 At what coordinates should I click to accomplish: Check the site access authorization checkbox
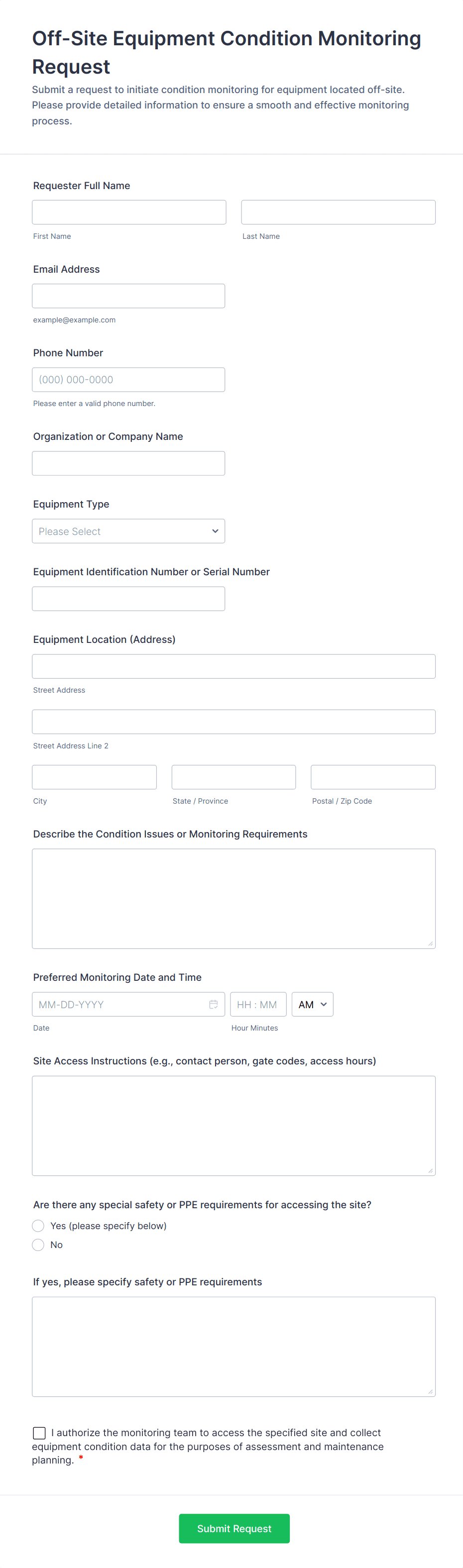pyautogui.click(x=40, y=1433)
